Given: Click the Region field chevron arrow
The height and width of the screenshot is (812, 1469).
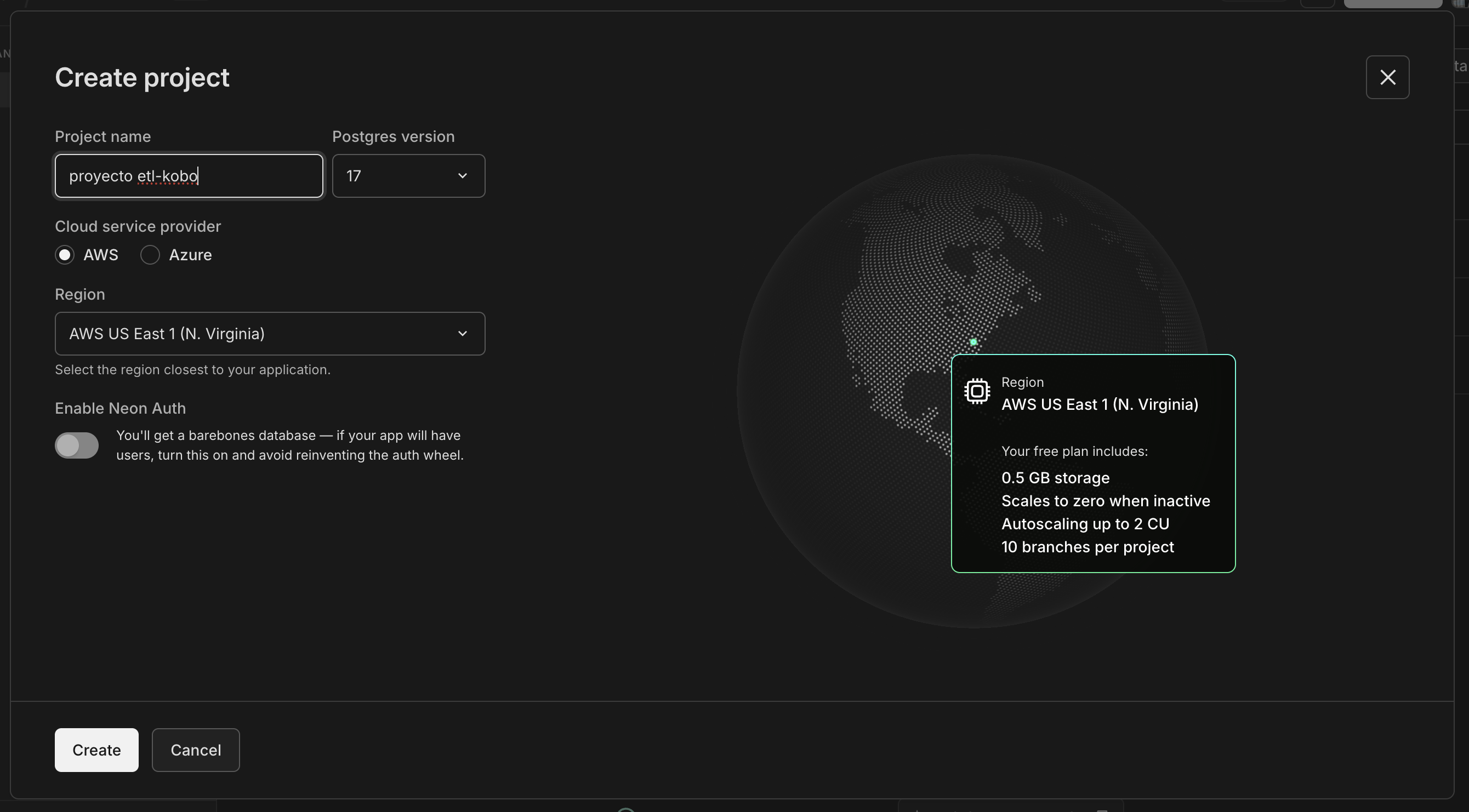Looking at the screenshot, I should tap(463, 334).
